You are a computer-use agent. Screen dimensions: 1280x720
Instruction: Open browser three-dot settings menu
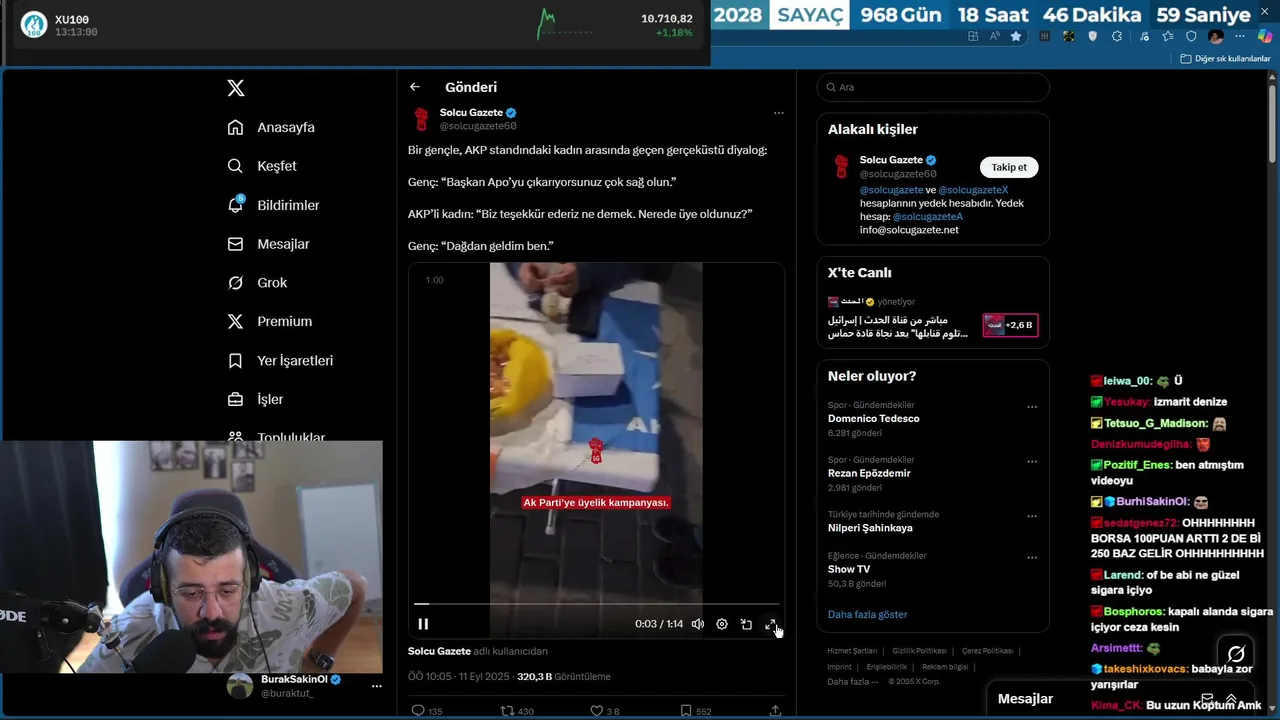[x=1240, y=36]
